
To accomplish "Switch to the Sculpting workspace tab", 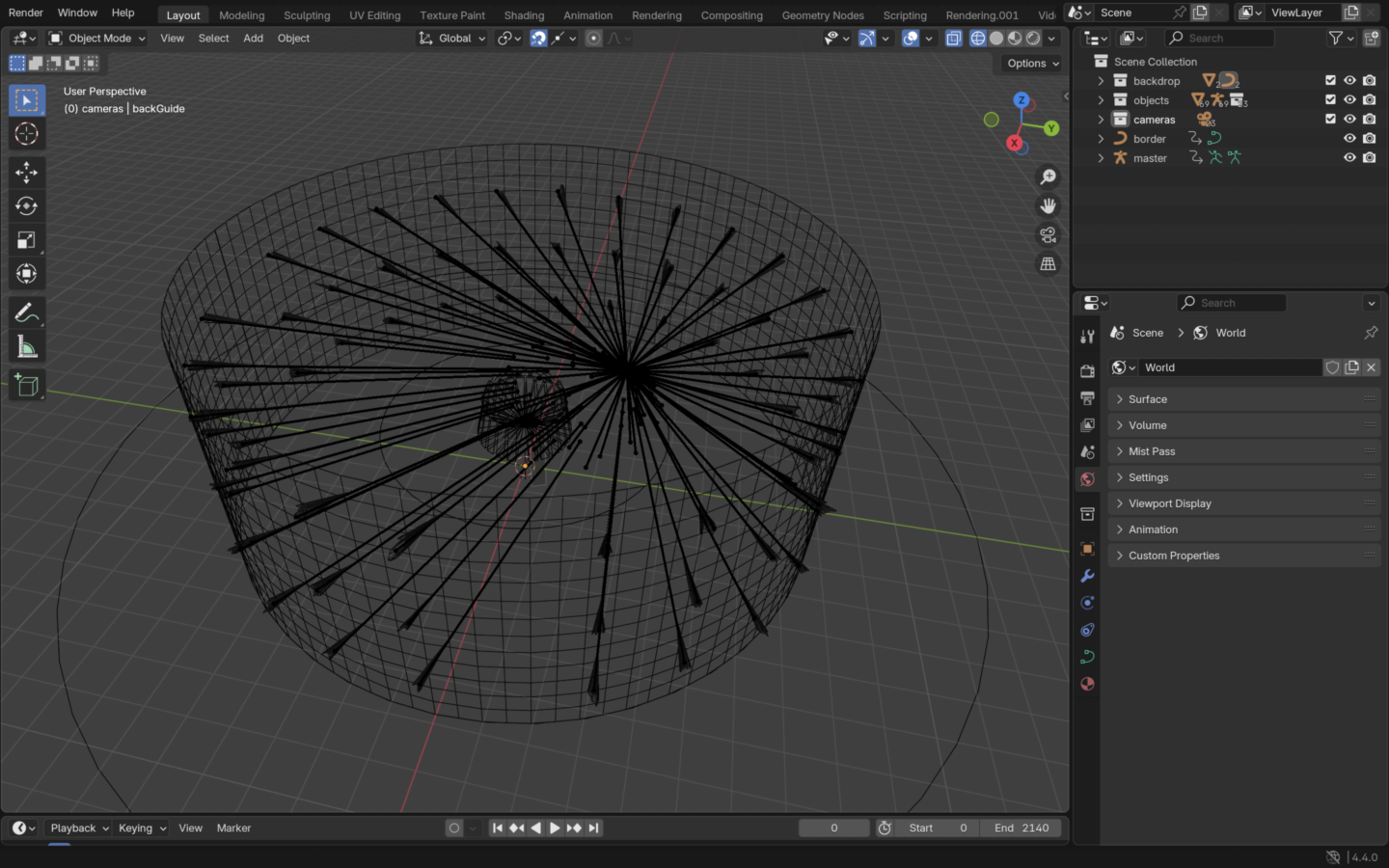I will [307, 15].
